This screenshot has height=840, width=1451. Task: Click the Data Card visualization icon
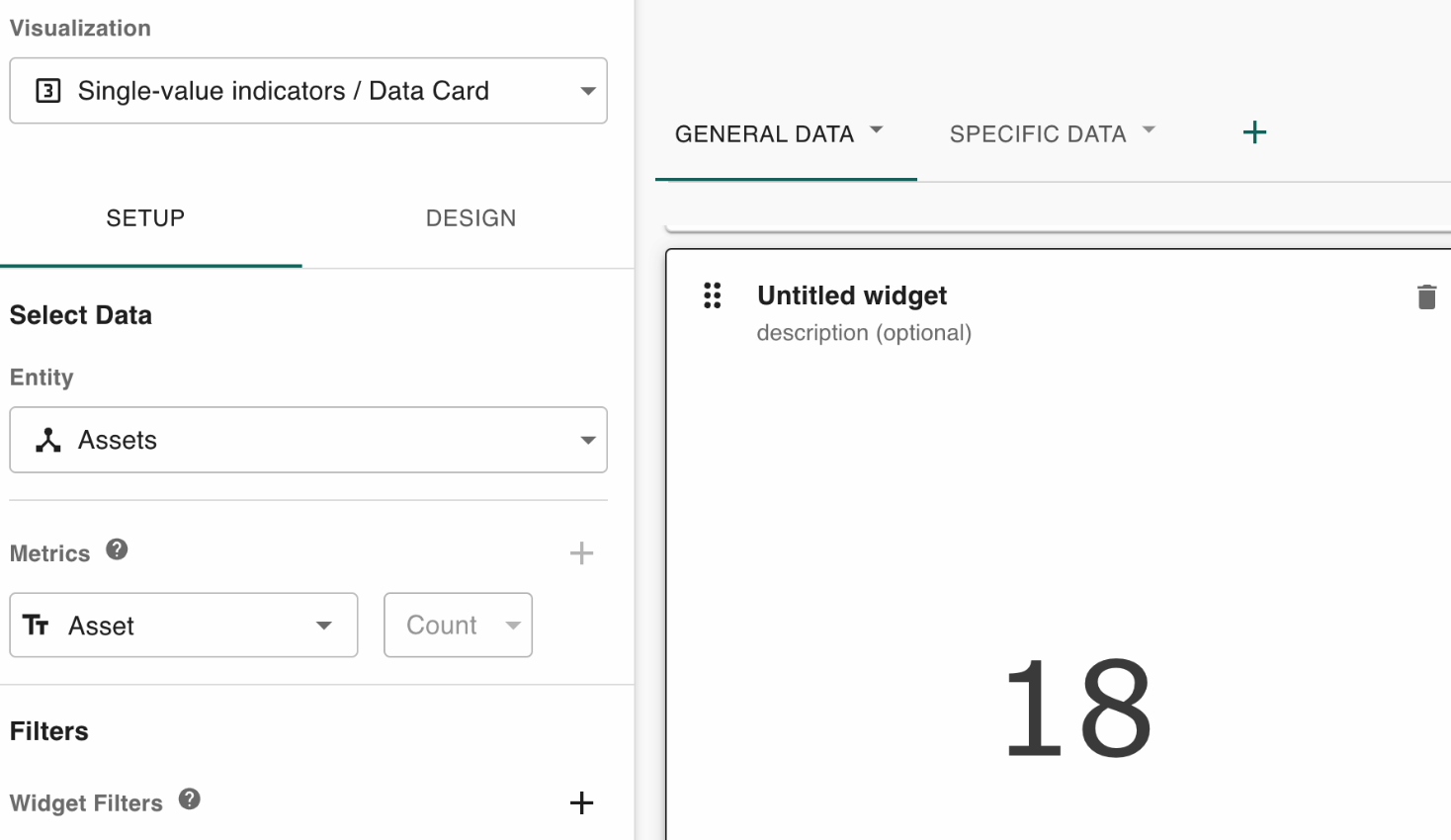[47, 91]
